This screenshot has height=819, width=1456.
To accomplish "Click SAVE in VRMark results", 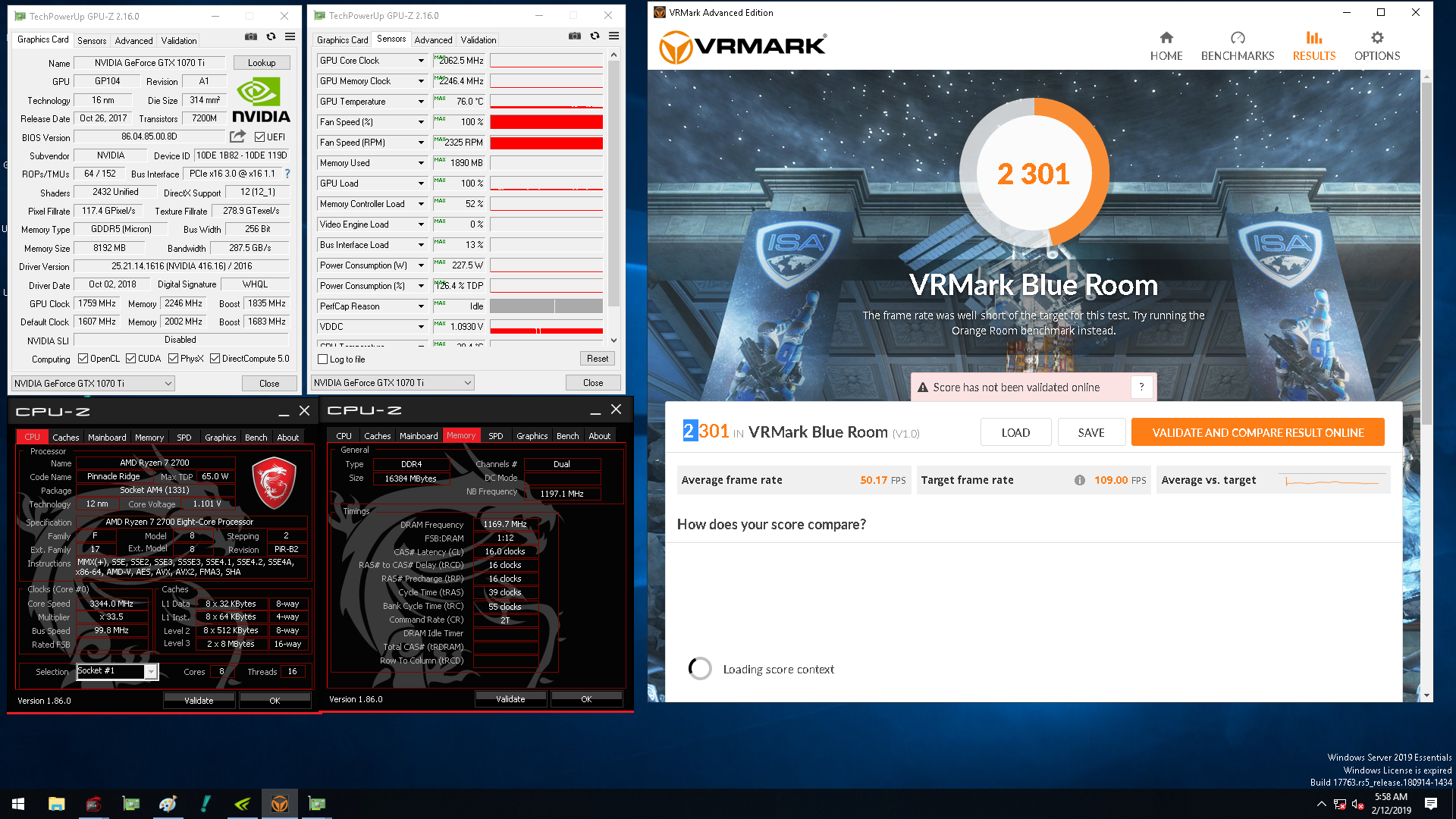I will coord(1091,432).
